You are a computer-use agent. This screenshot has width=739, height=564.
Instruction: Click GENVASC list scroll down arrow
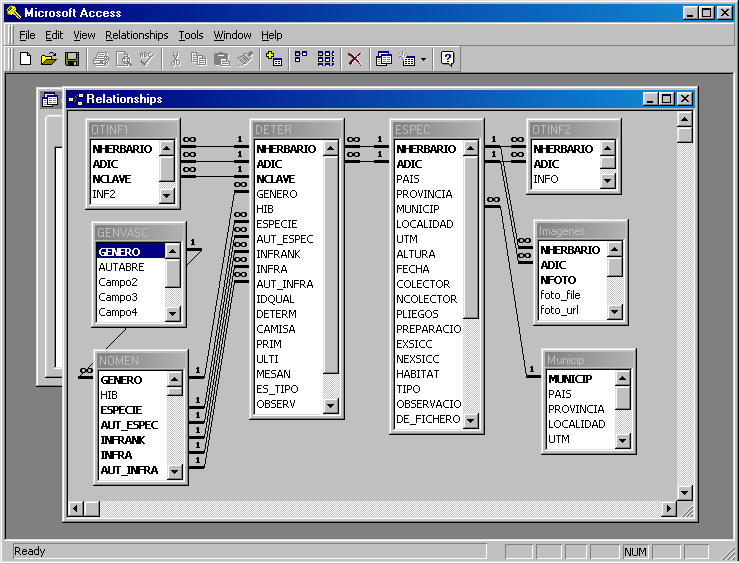point(173,313)
